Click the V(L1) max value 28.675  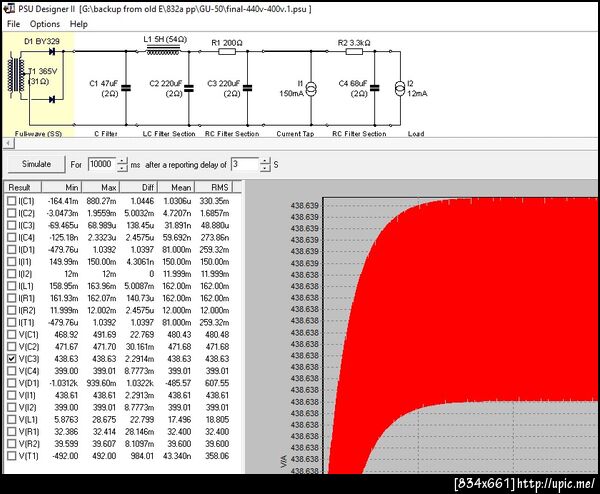(x=104, y=419)
